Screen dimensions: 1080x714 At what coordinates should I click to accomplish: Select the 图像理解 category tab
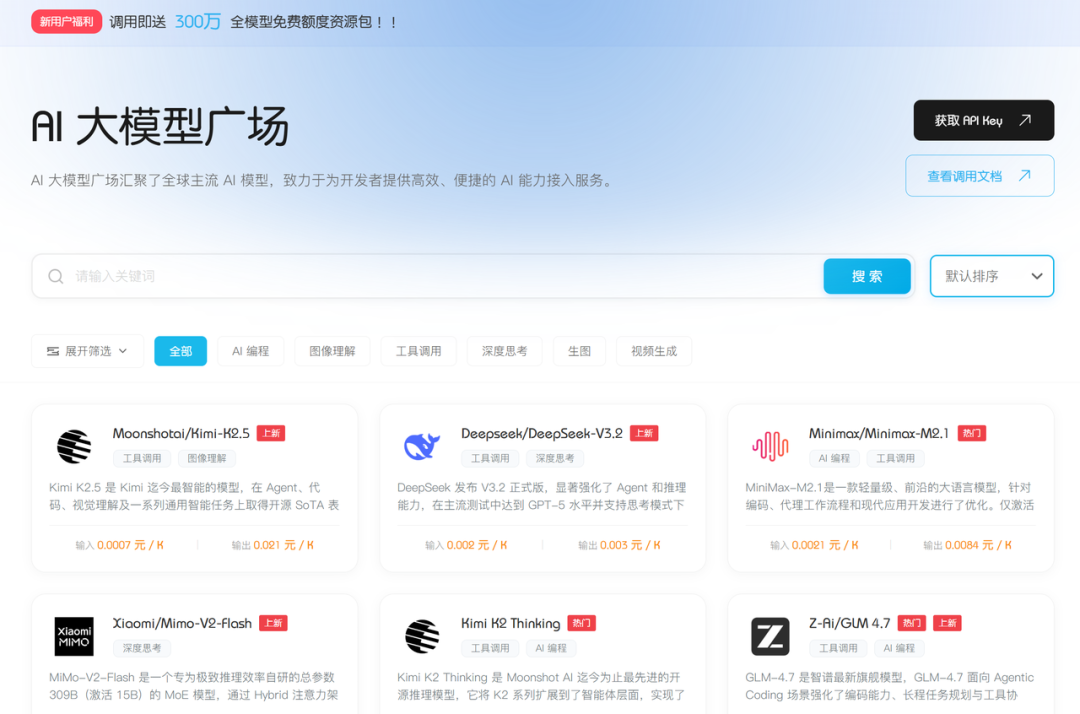(332, 351)
